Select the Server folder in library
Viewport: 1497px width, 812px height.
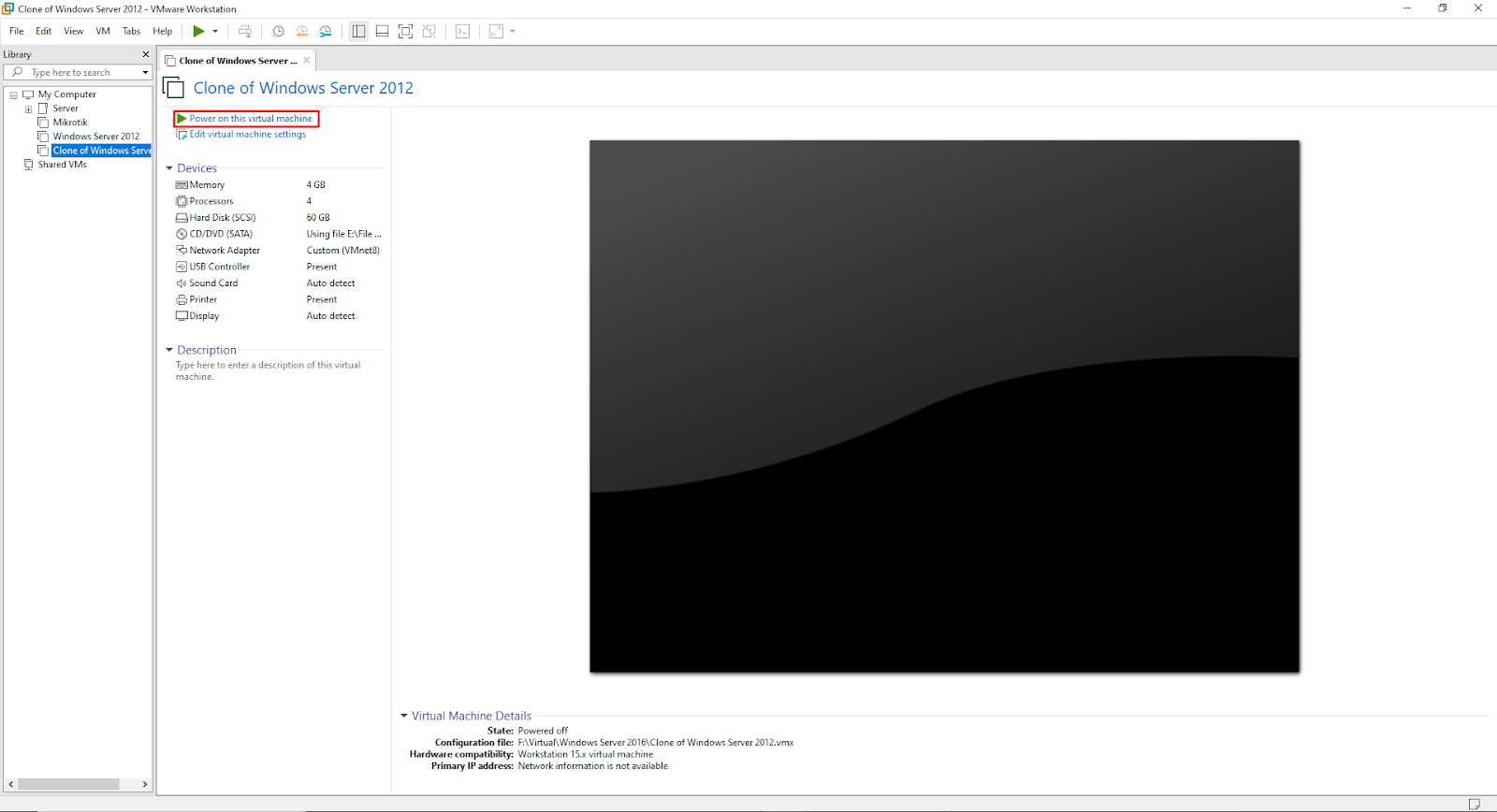pyautogui.click(x=65, y=109)
